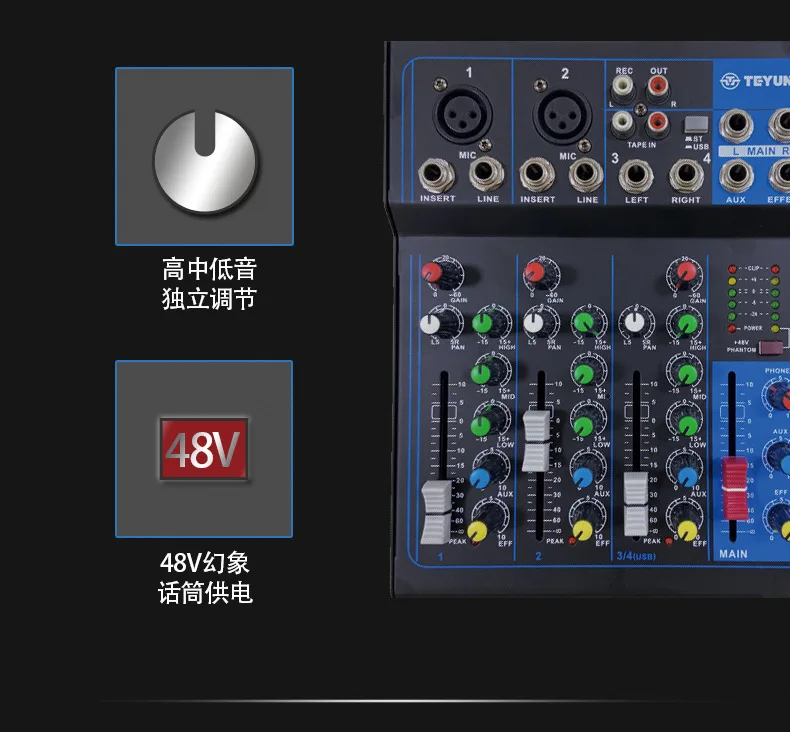790x732 pixels.
Task: Click the blue channel '2' label under the fader
Action: coord(538,556)
